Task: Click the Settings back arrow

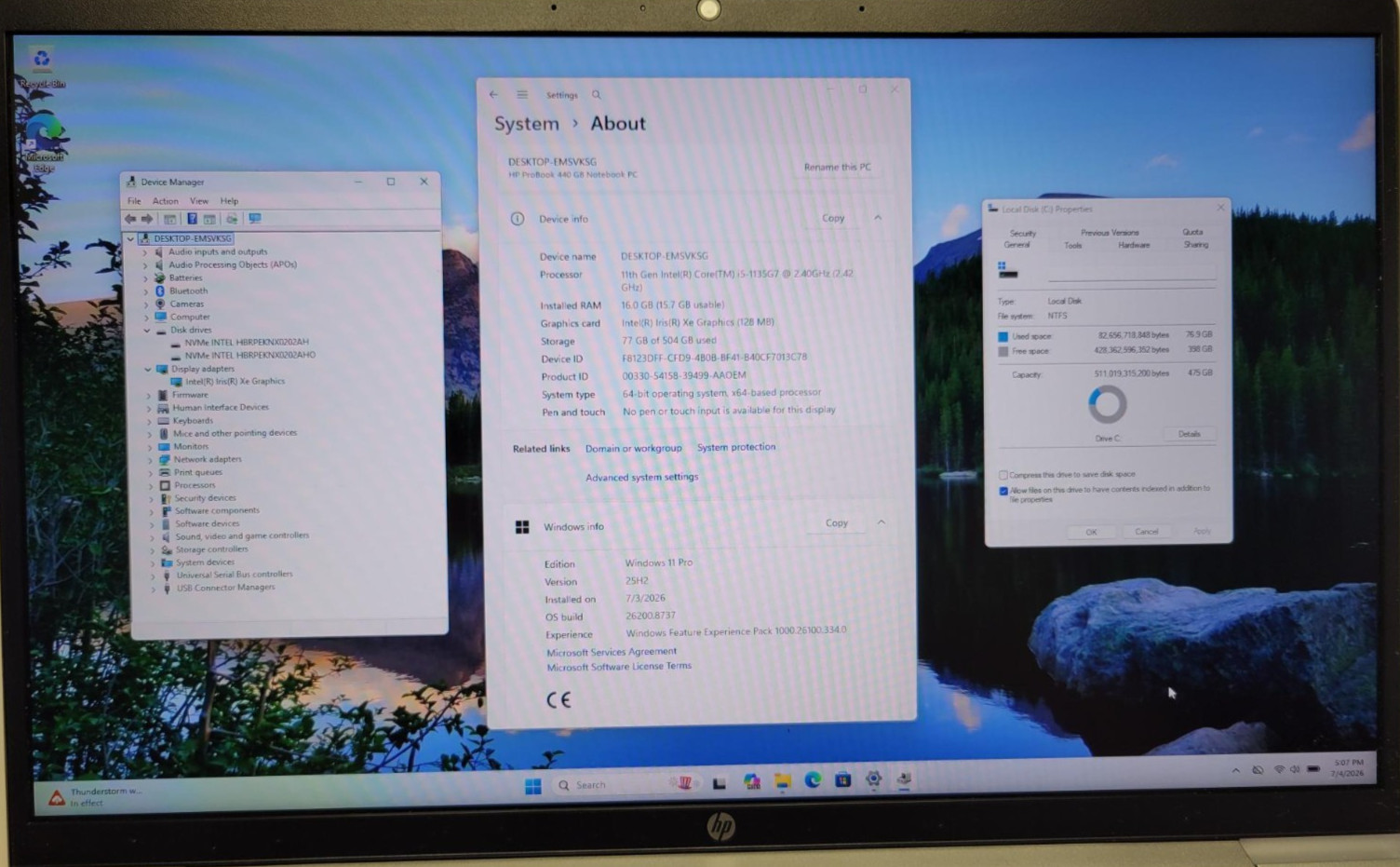Action: (x=493, y=94)
